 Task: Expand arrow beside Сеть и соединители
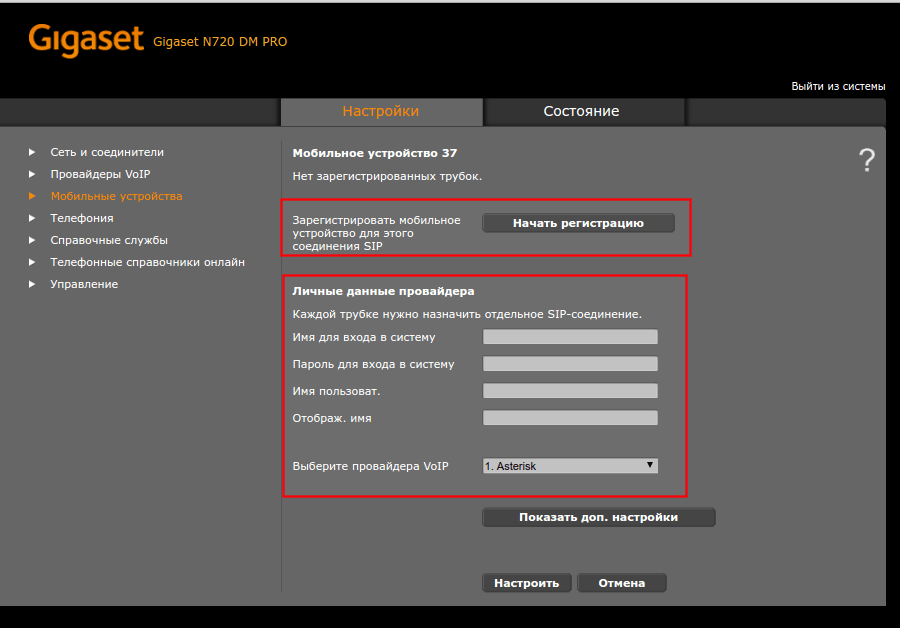pos(32,152)
